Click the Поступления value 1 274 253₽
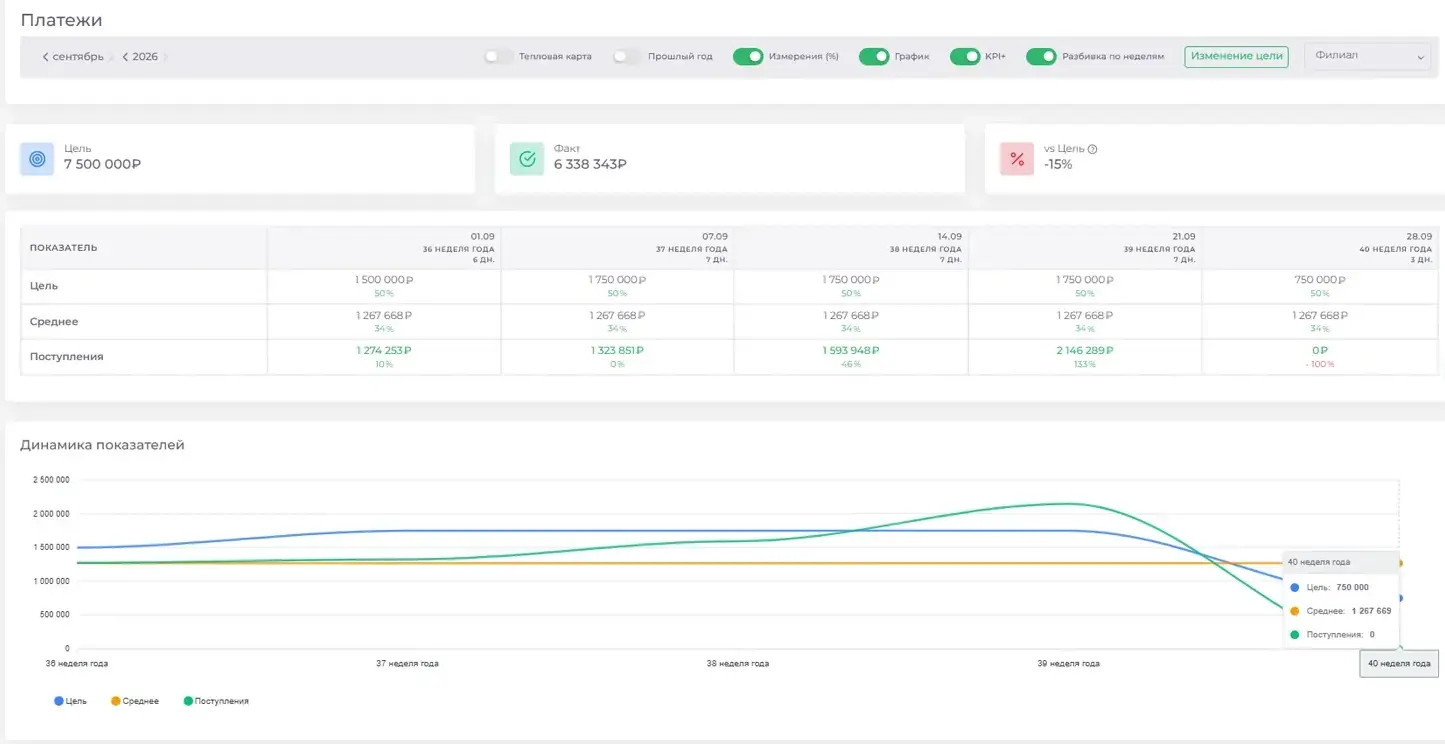The image size is (1445, 744). pyautogui.click(x=384, y=351)
